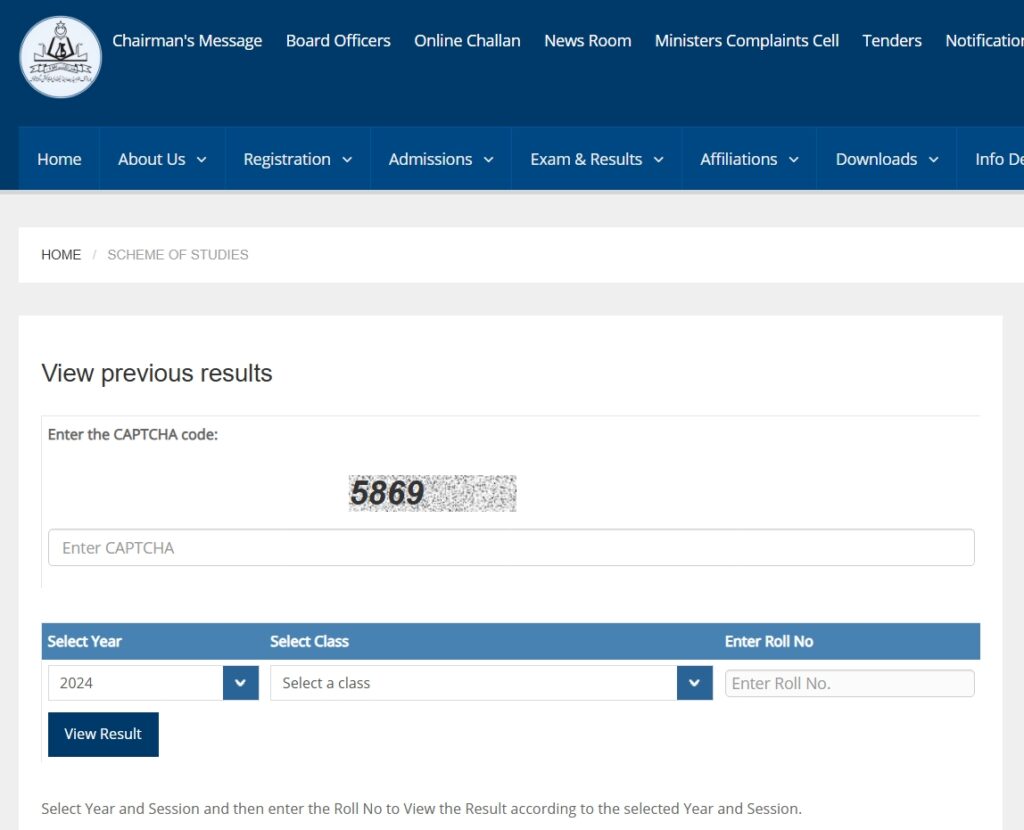
Task: Click the Enter the CAPTCHA code label
Action: pos(133,434)
